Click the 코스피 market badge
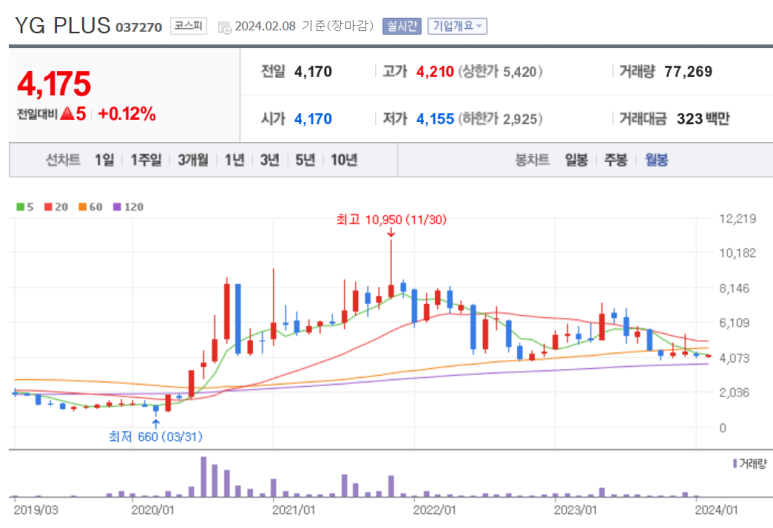Screen dimensions: 773x528 pos(188,26)
